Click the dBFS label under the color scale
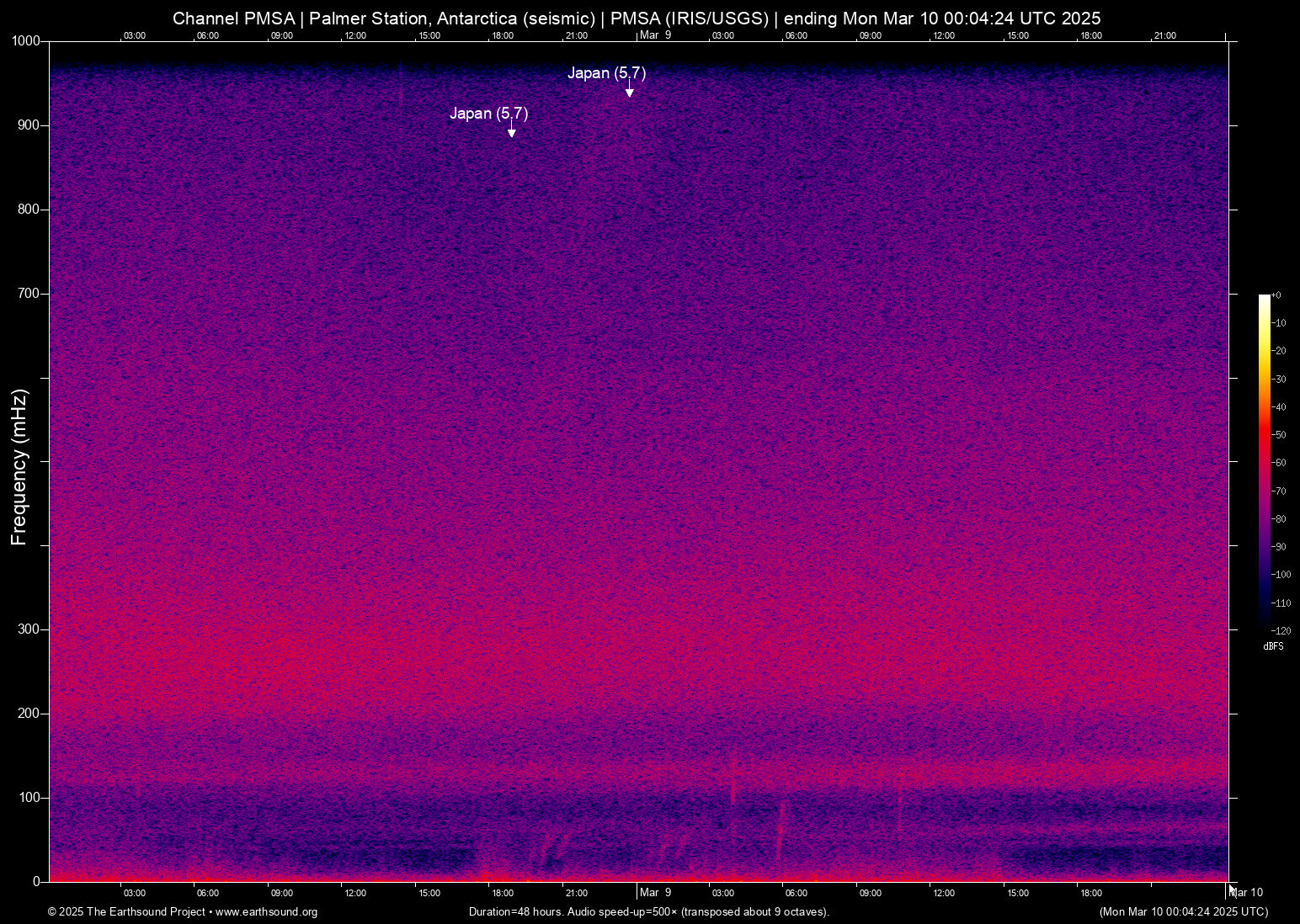The image size is (1300, 924). tap(1272, 646)
